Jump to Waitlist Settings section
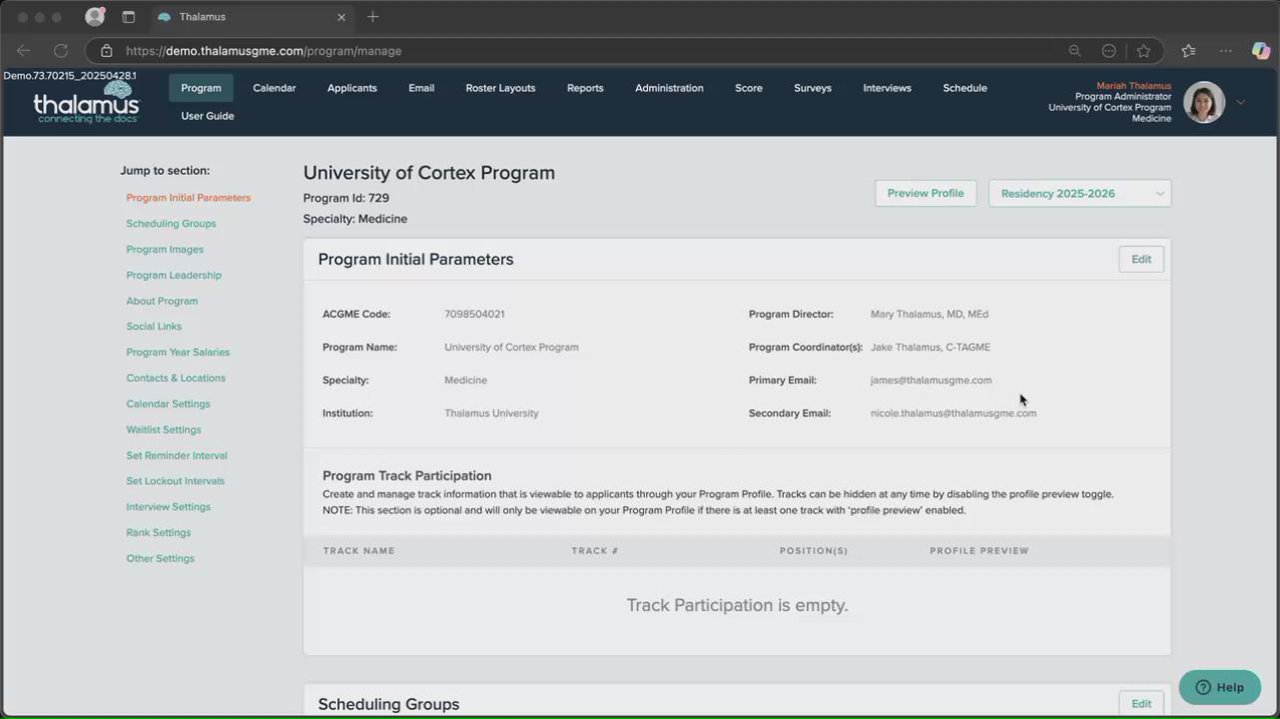 164,430
